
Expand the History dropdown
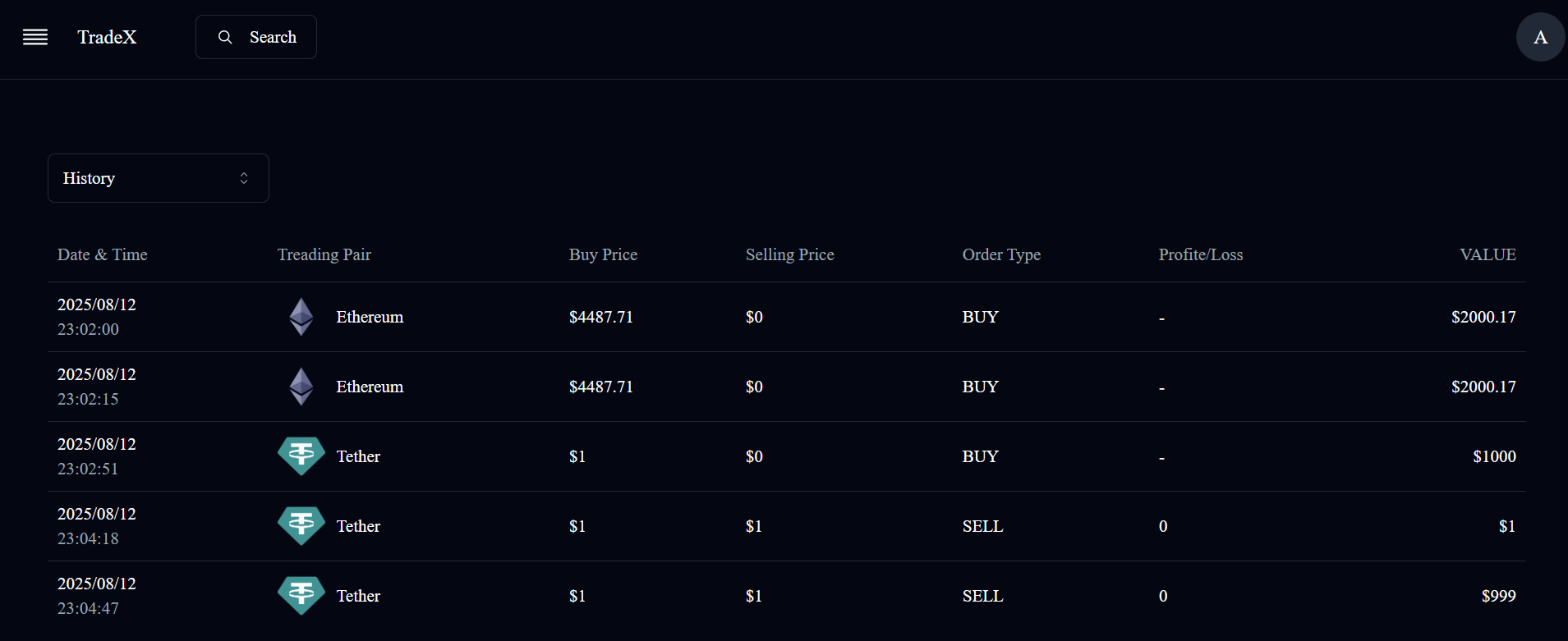pos(159,178)
